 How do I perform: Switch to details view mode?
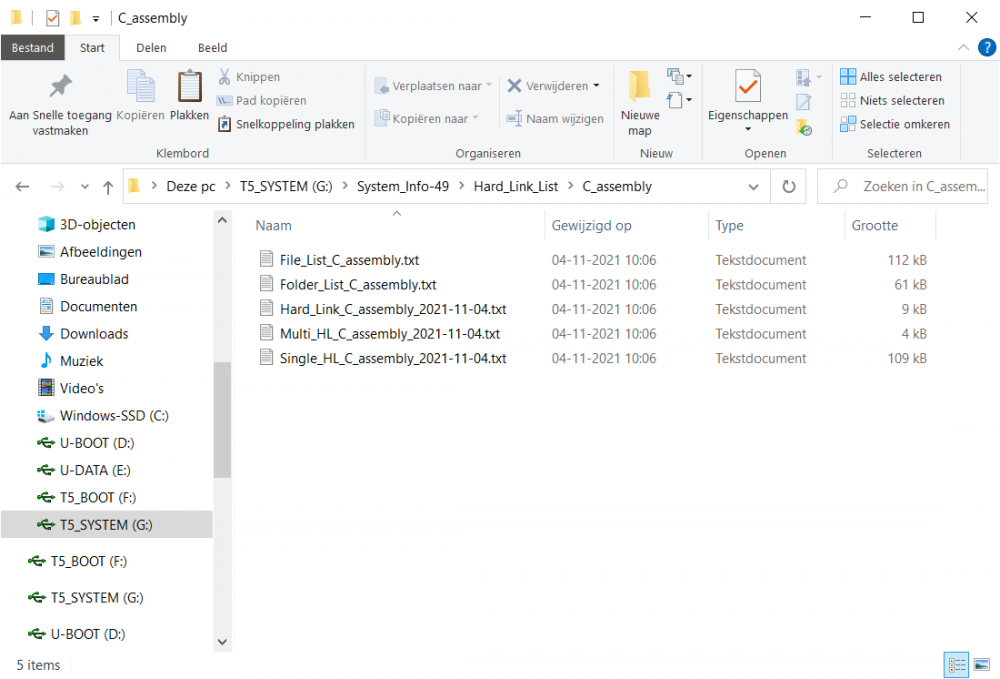(956, 665)
